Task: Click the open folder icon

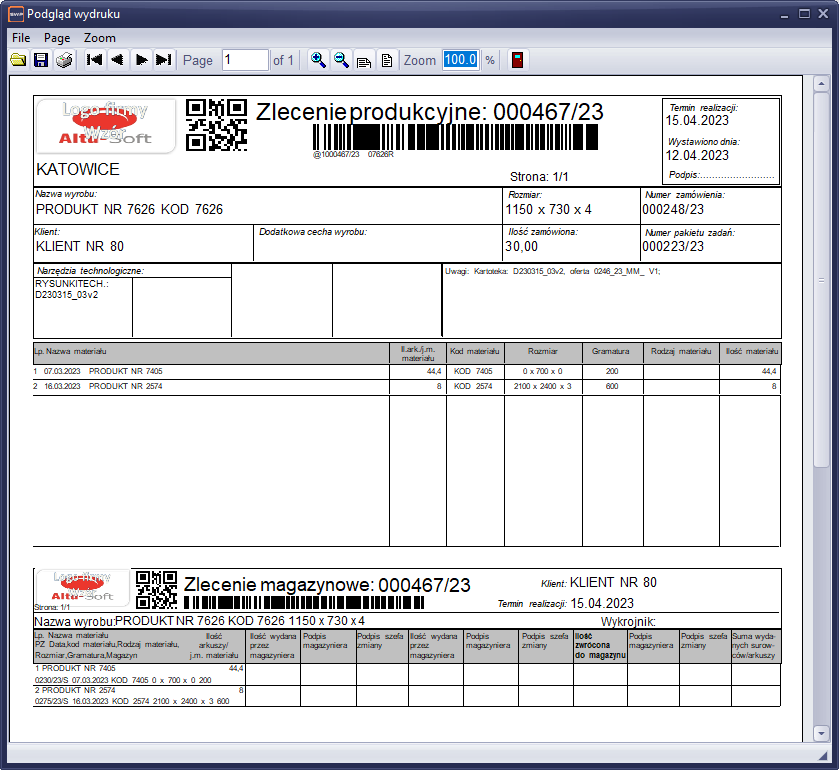Action: [18, 60]
